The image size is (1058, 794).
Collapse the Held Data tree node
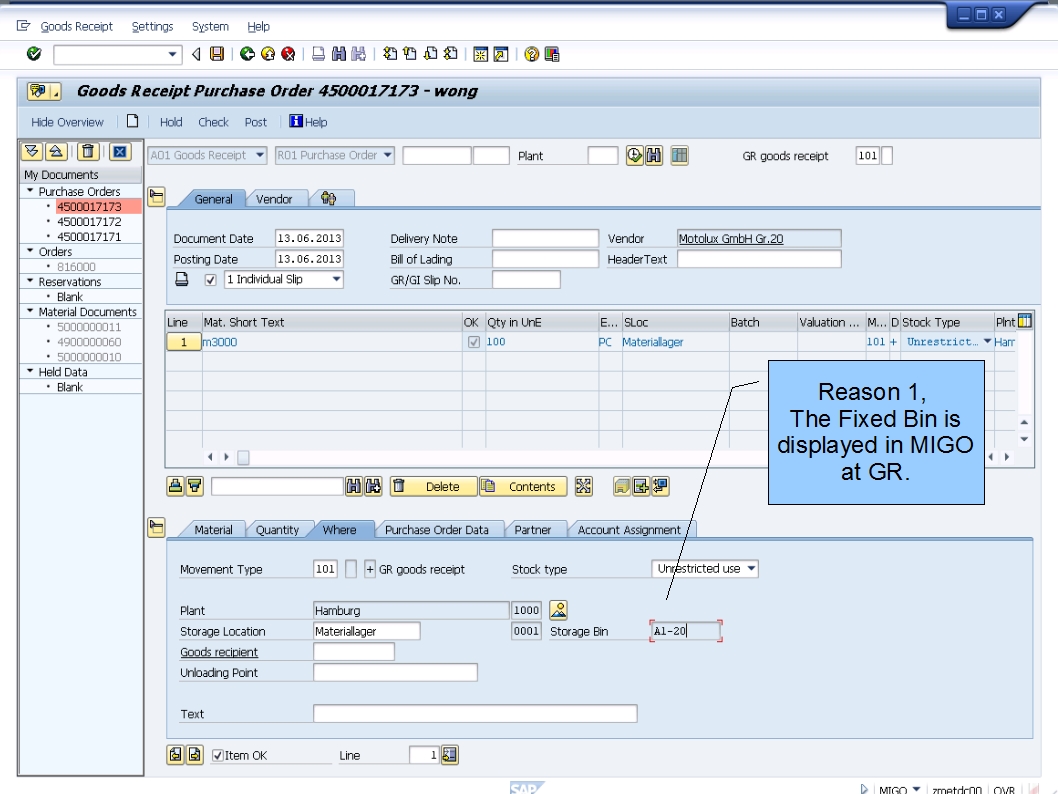(x=30, y=372)
